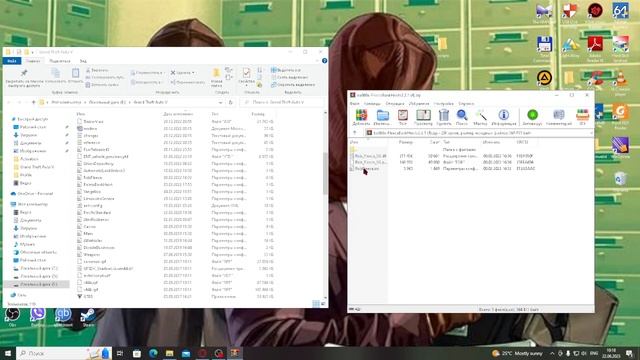Open WinRAR address bar dropdown arrow
The height and width of the screenshot is (360, 640).
point(590,133)
